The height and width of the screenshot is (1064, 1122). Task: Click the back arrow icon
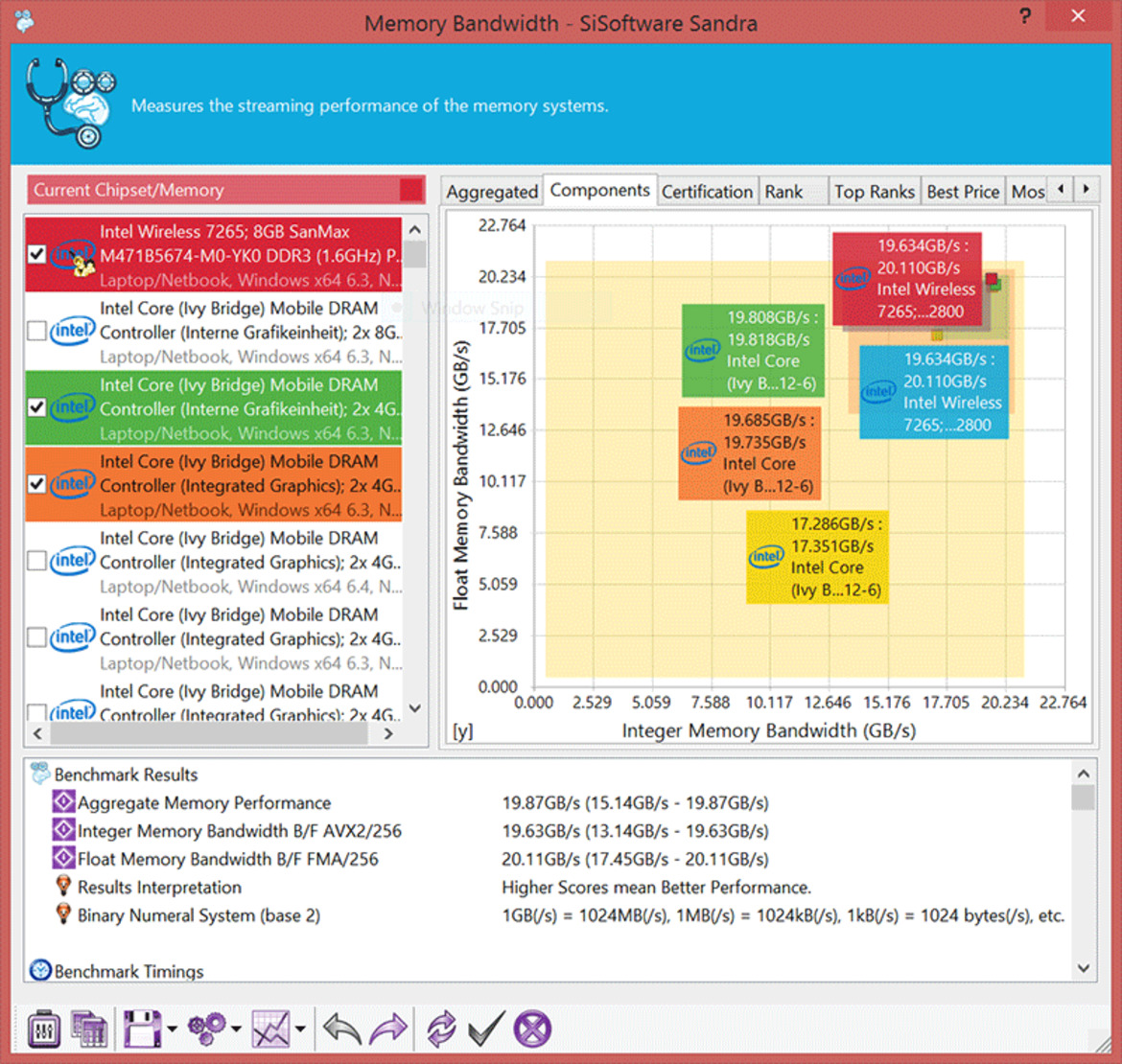(342, 1029)
